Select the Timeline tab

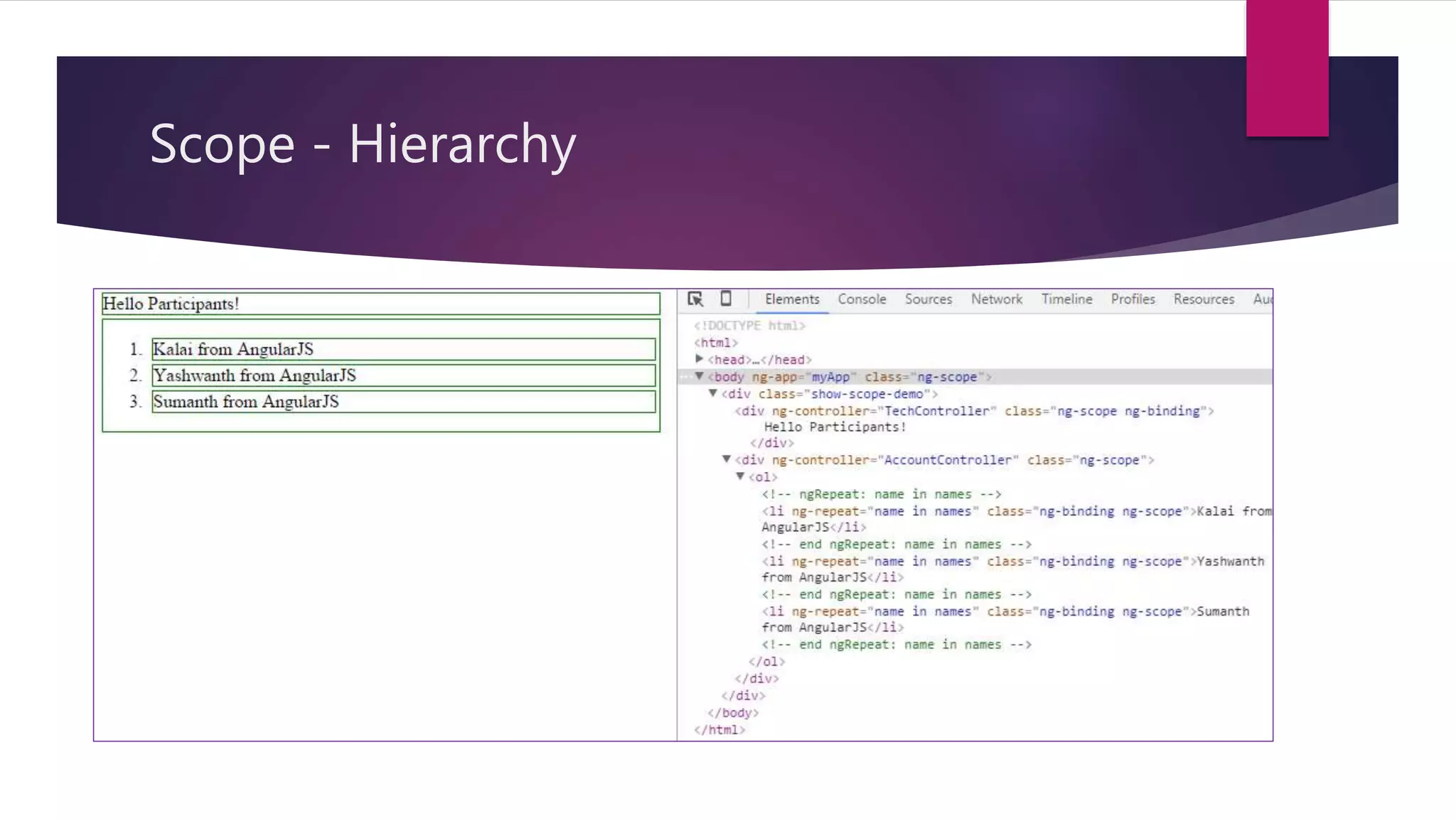click(x=1066, y=299)
